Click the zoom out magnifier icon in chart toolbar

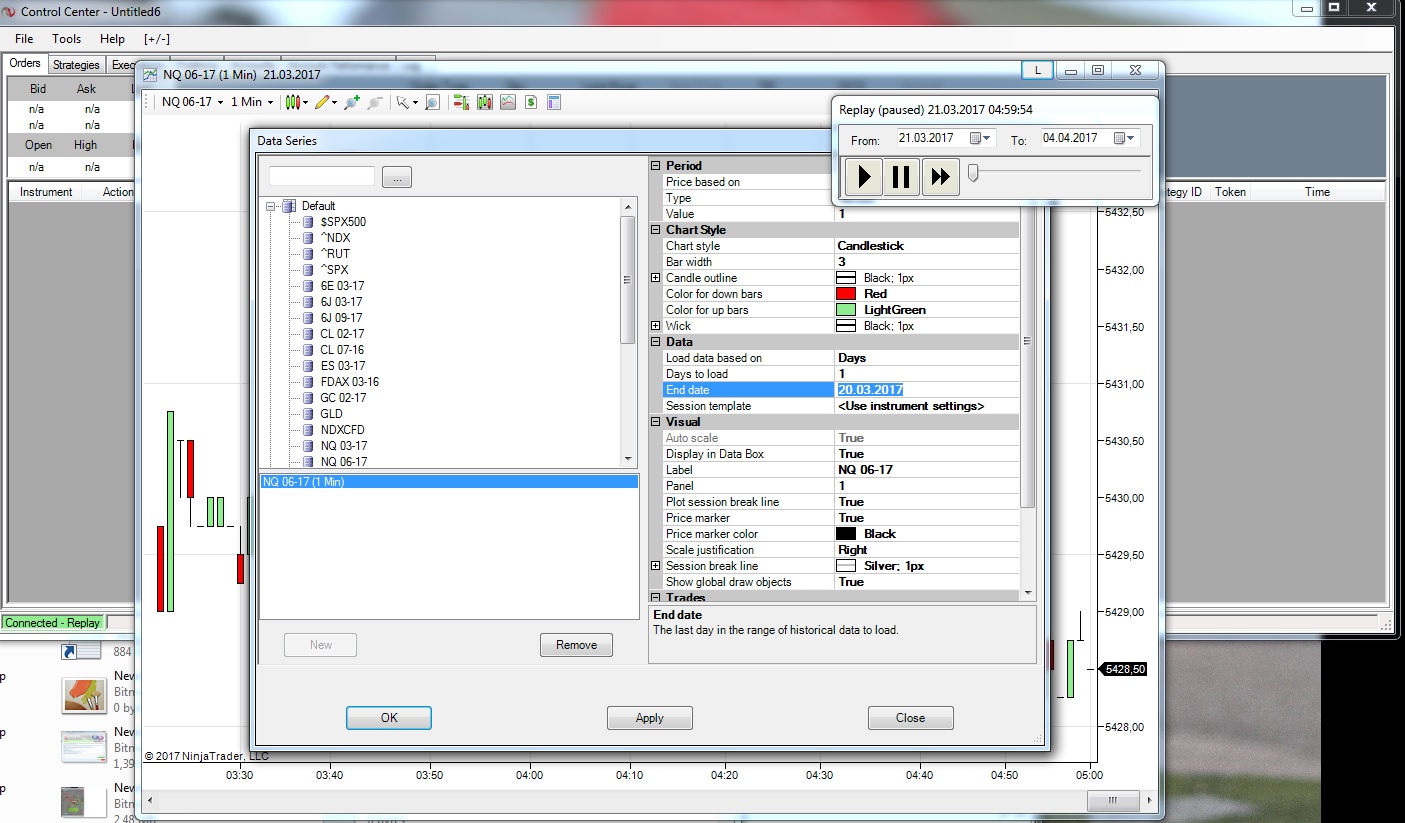click(x=374, y=102)
